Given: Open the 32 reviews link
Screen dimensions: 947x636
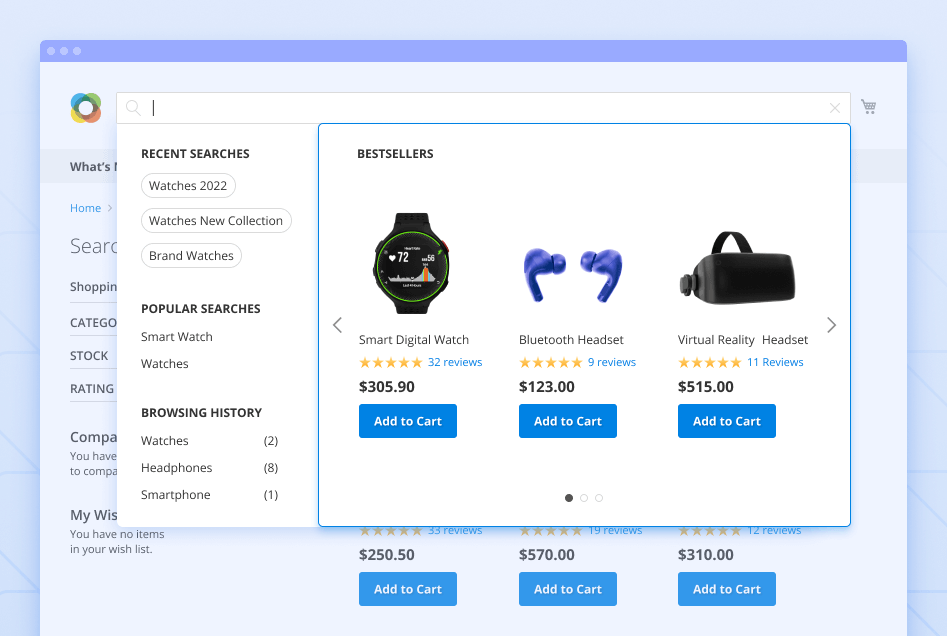Looking at the screenshot, I should (455, 362).
